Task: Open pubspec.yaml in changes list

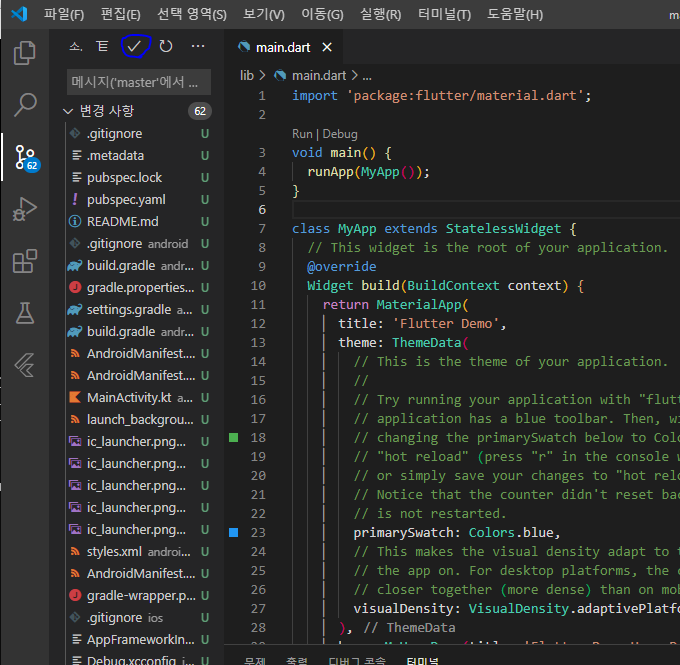Action: [139, 200]
